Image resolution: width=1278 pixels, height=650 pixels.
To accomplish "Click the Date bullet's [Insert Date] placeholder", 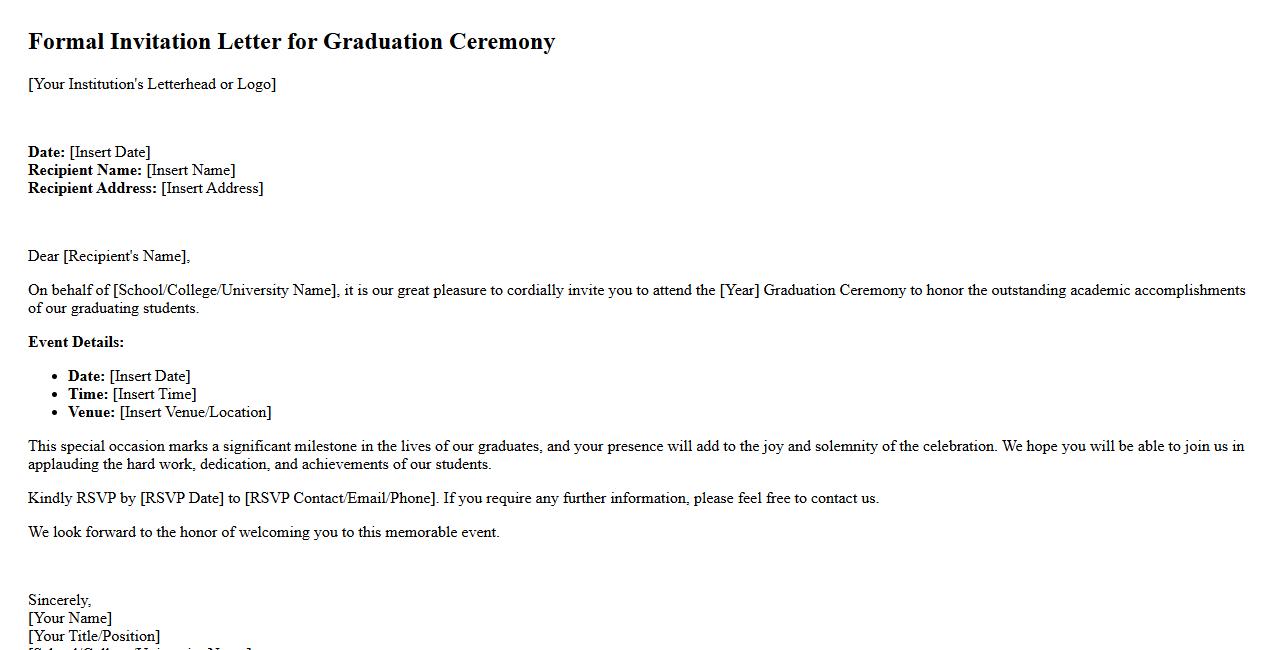I will point(150,376).
